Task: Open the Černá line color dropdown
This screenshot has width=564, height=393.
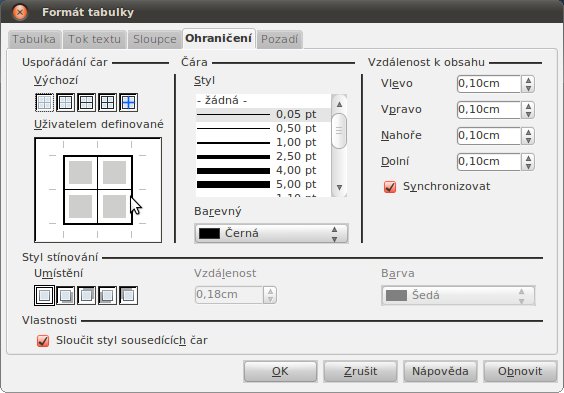Action: tap(271, 234)
